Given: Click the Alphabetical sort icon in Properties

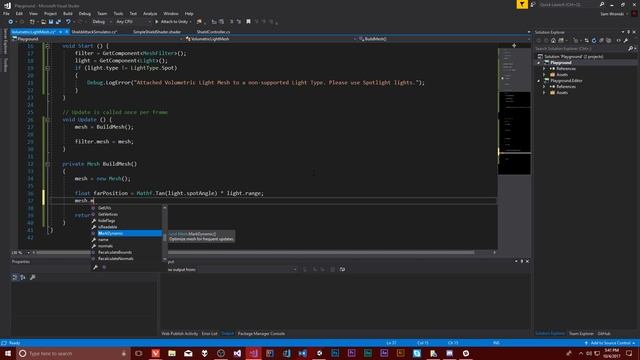Looking at the screenshot, I should (x=23, y=278).
